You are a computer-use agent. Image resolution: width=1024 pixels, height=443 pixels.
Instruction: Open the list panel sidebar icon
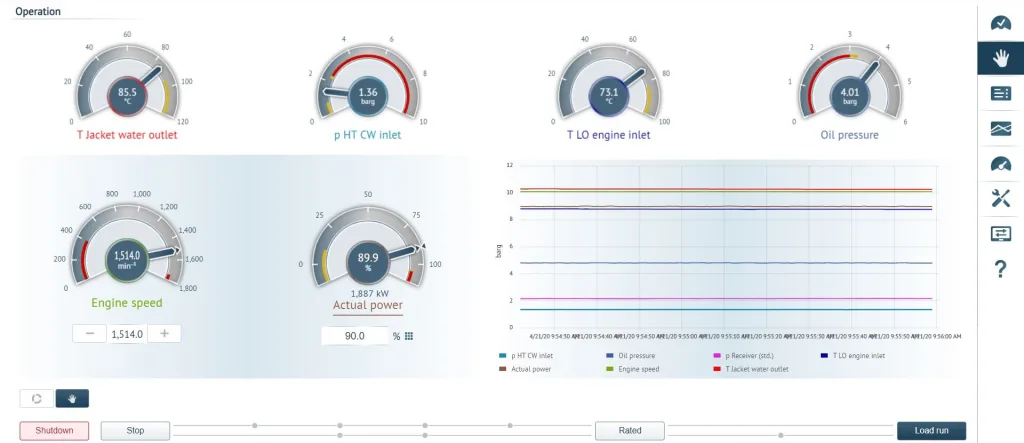1000,93
